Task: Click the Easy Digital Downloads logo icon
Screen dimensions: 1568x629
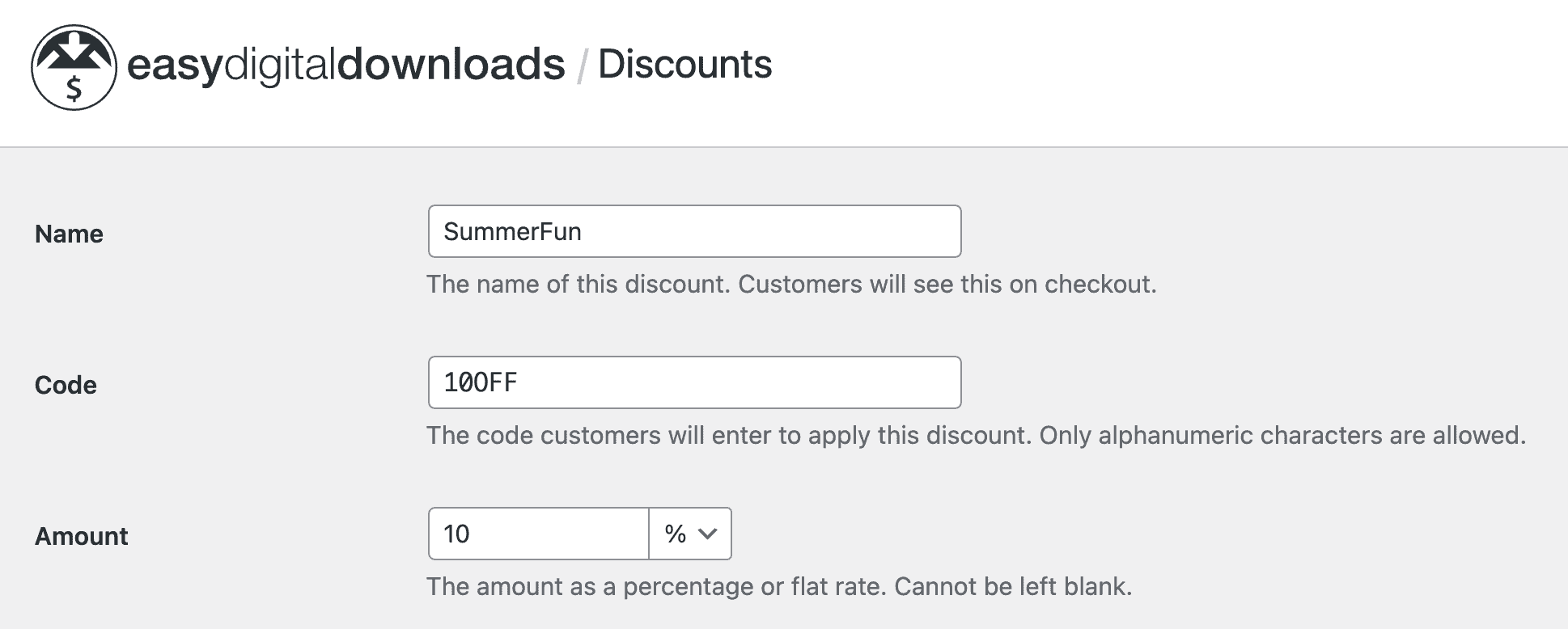Action: [74, 67]
